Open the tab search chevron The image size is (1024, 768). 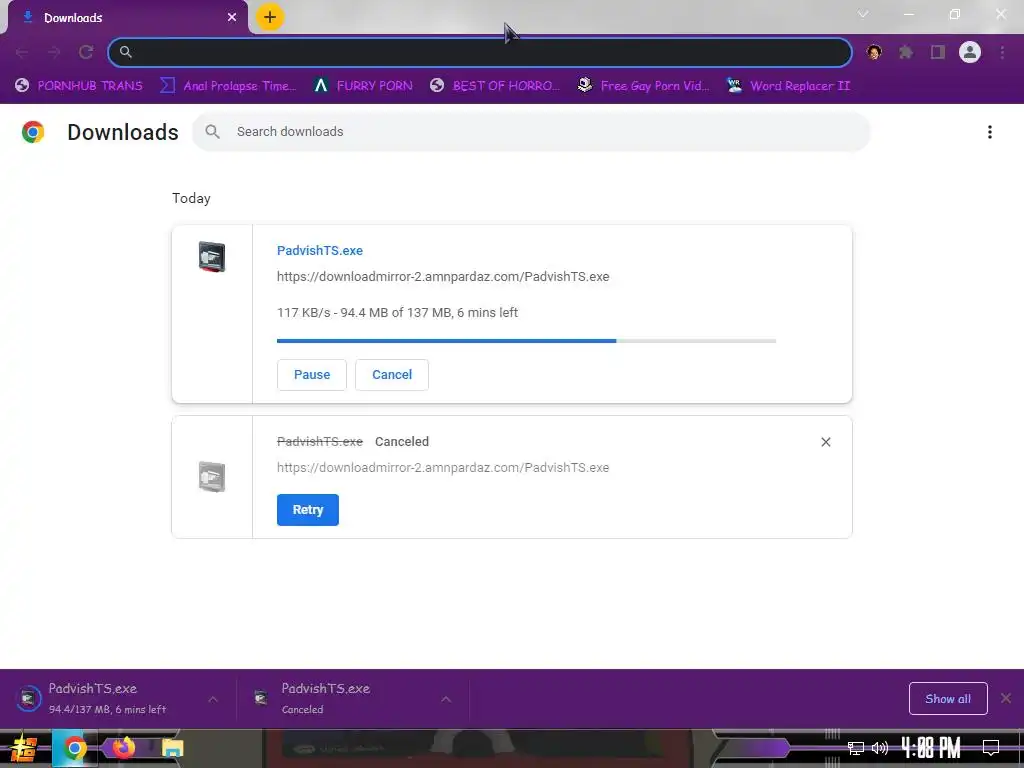point(863,14)
